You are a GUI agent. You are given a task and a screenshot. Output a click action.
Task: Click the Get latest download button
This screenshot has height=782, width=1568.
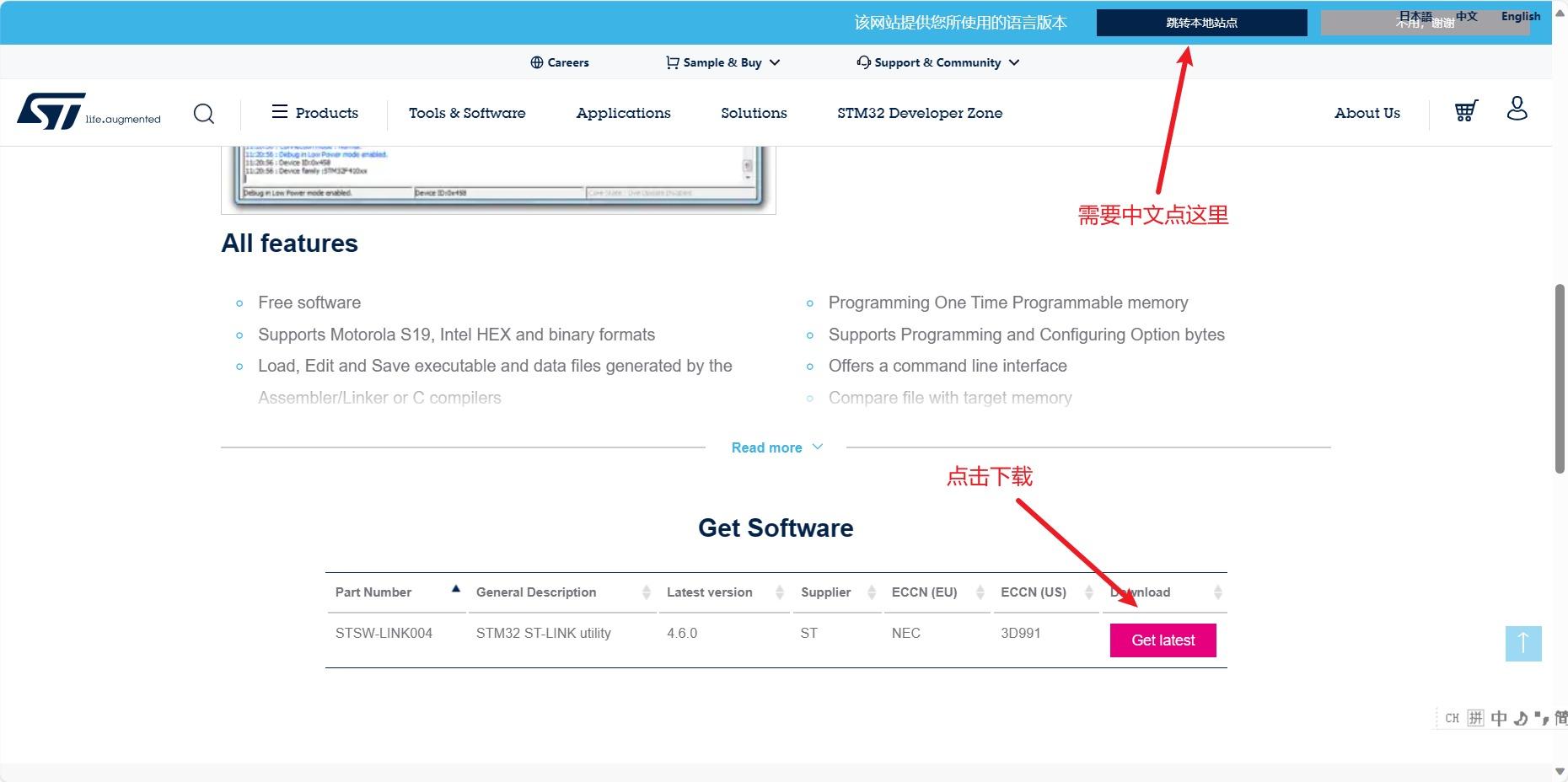pyautogui.click(x=1163, y=640)
